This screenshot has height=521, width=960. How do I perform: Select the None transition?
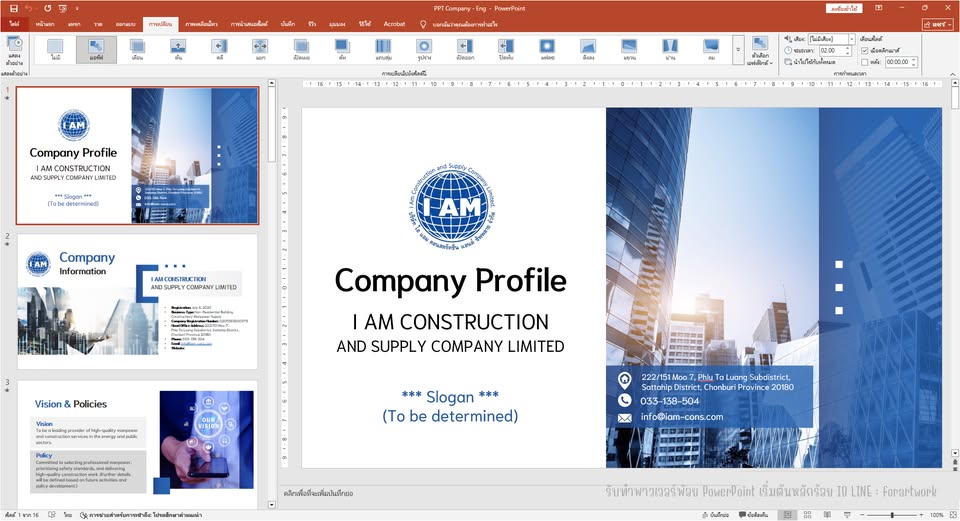pos(55,49)
